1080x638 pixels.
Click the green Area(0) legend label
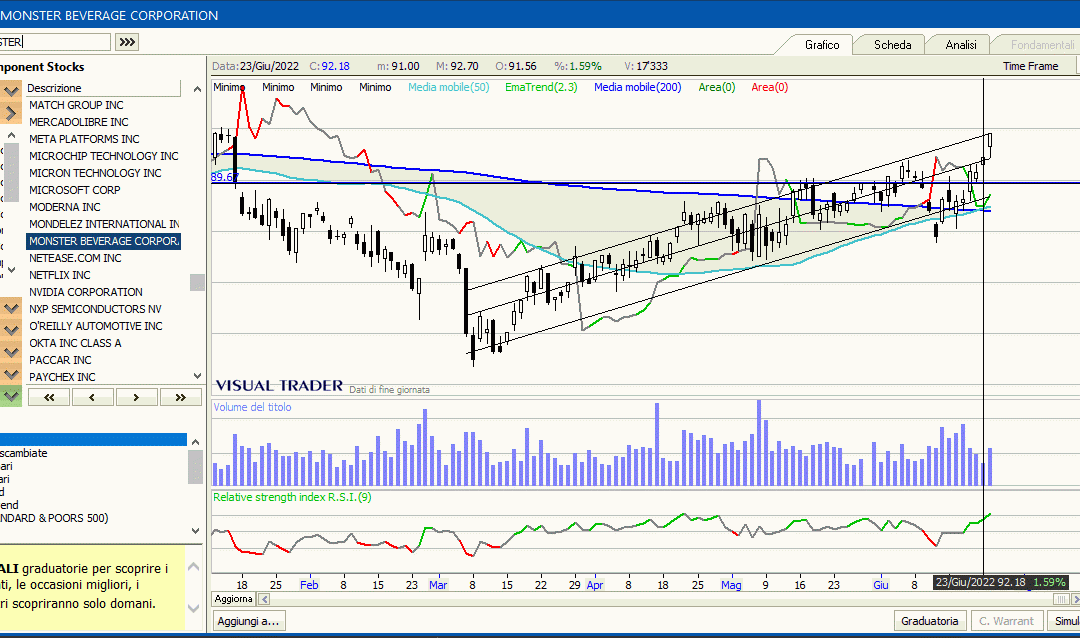pos(716,88)
